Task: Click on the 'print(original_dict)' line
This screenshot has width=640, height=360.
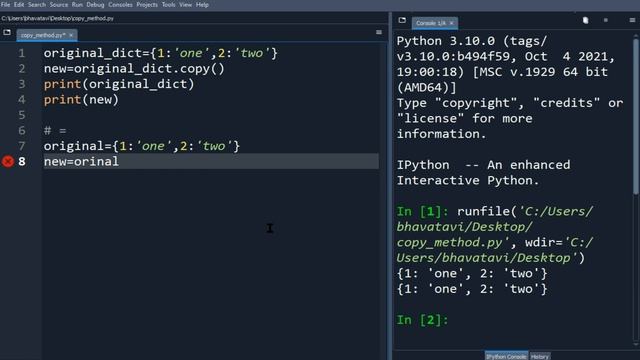Action: 119,84
